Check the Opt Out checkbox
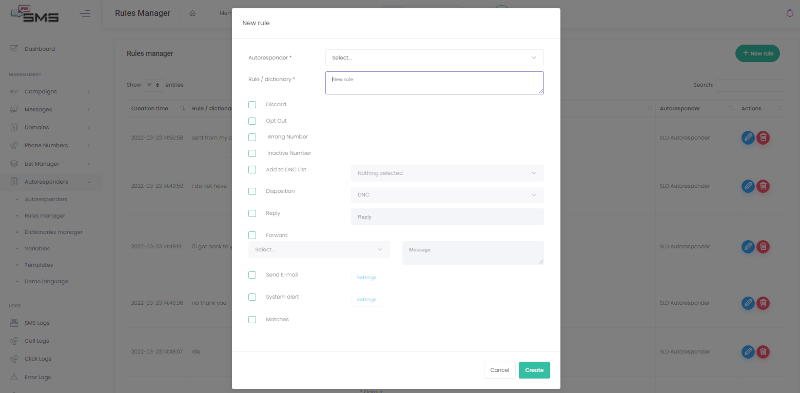The image size is (800, 393). tap(252, 121)
